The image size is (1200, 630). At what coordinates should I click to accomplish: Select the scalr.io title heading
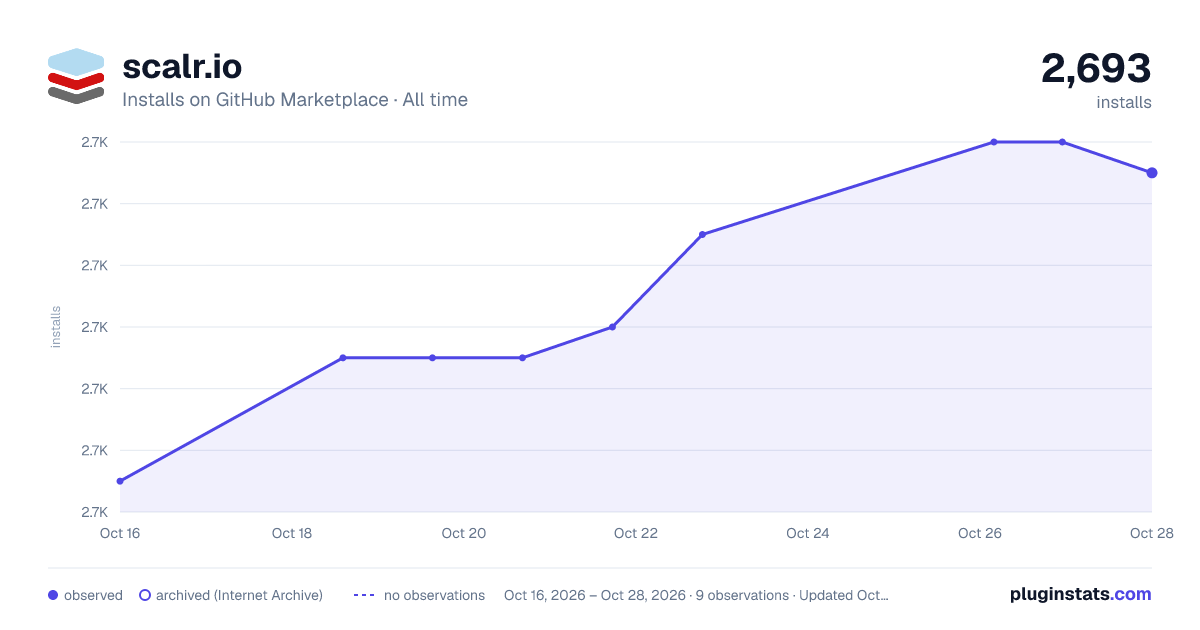click(x=182, y=67)
